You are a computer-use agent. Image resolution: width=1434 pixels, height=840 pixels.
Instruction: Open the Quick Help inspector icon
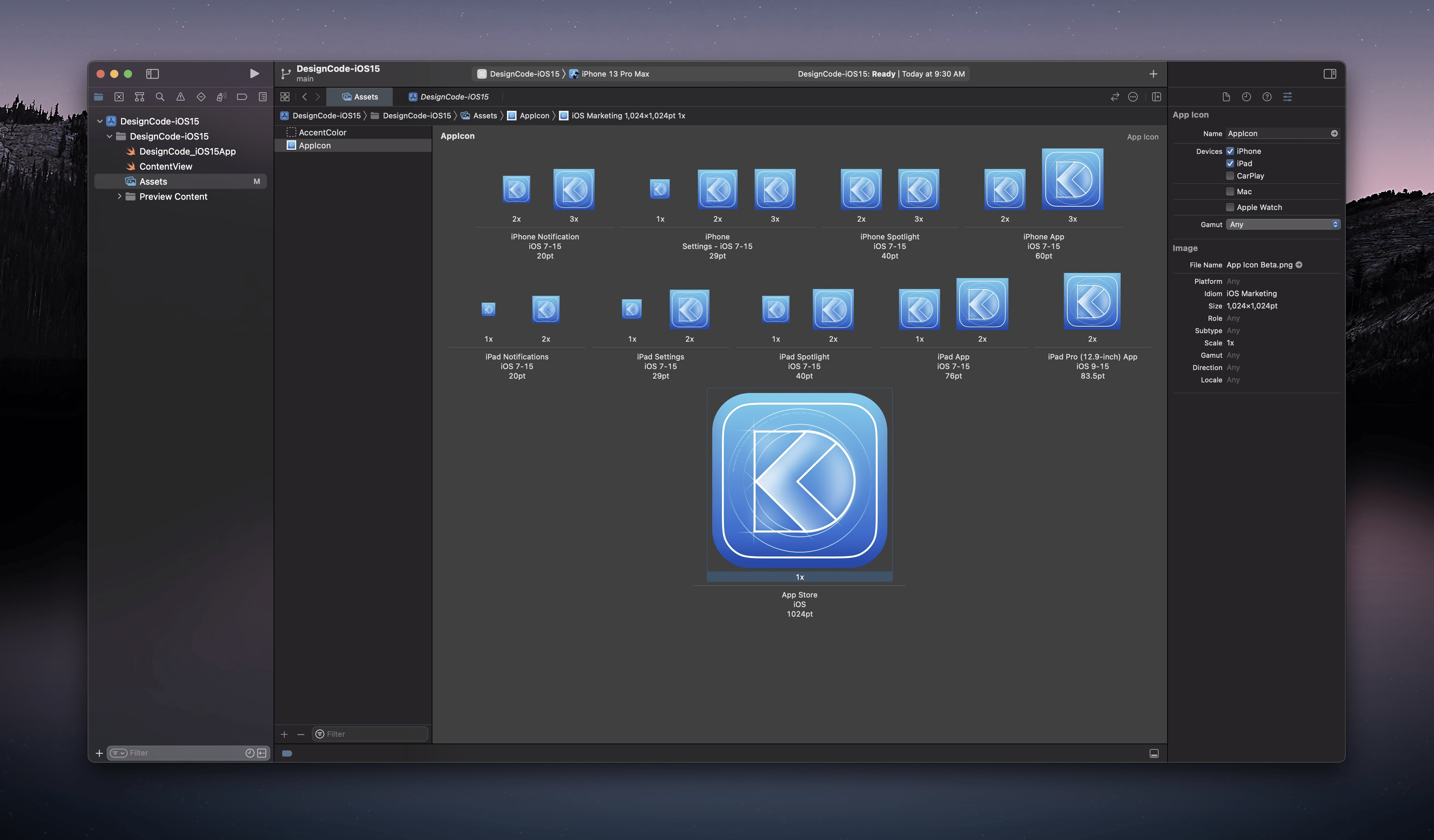point(1267,97)
